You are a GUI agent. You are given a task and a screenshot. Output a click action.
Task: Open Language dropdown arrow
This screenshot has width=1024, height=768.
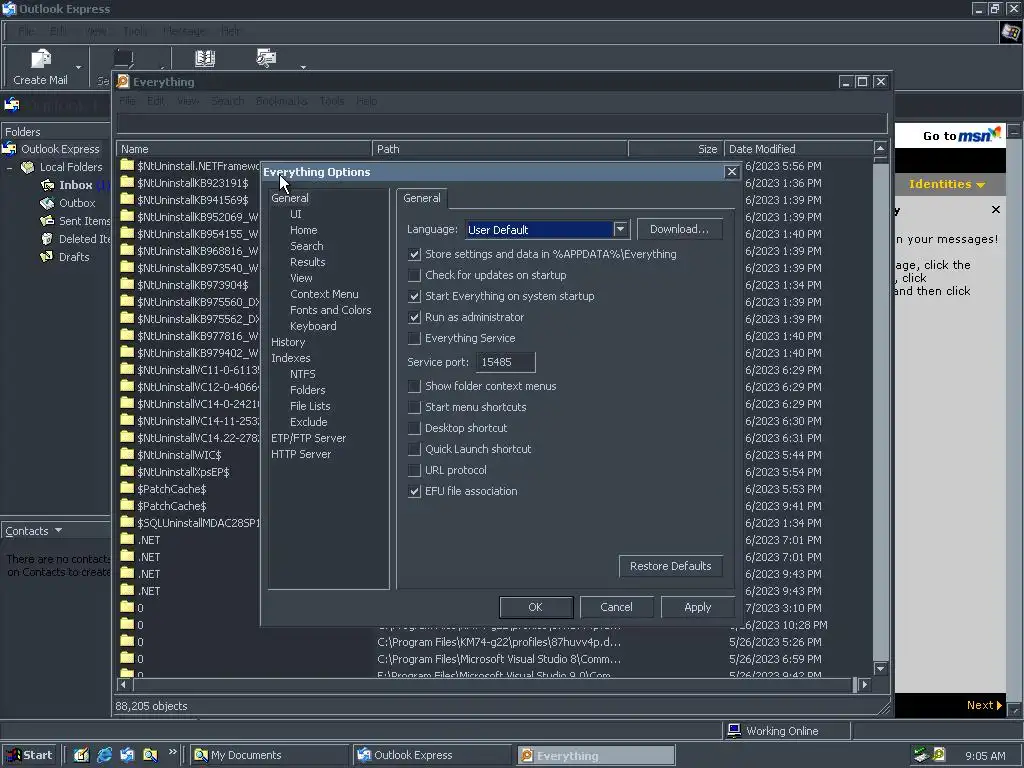coord(620,229)
